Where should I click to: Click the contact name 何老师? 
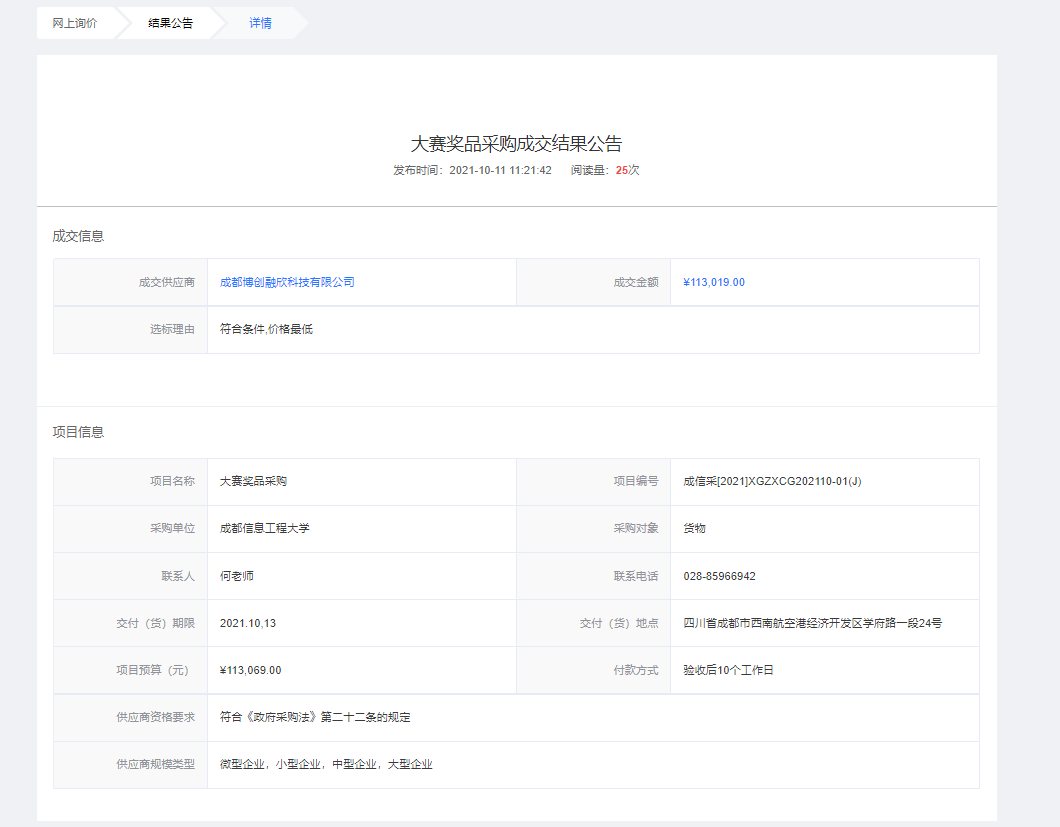coord(237,576)
